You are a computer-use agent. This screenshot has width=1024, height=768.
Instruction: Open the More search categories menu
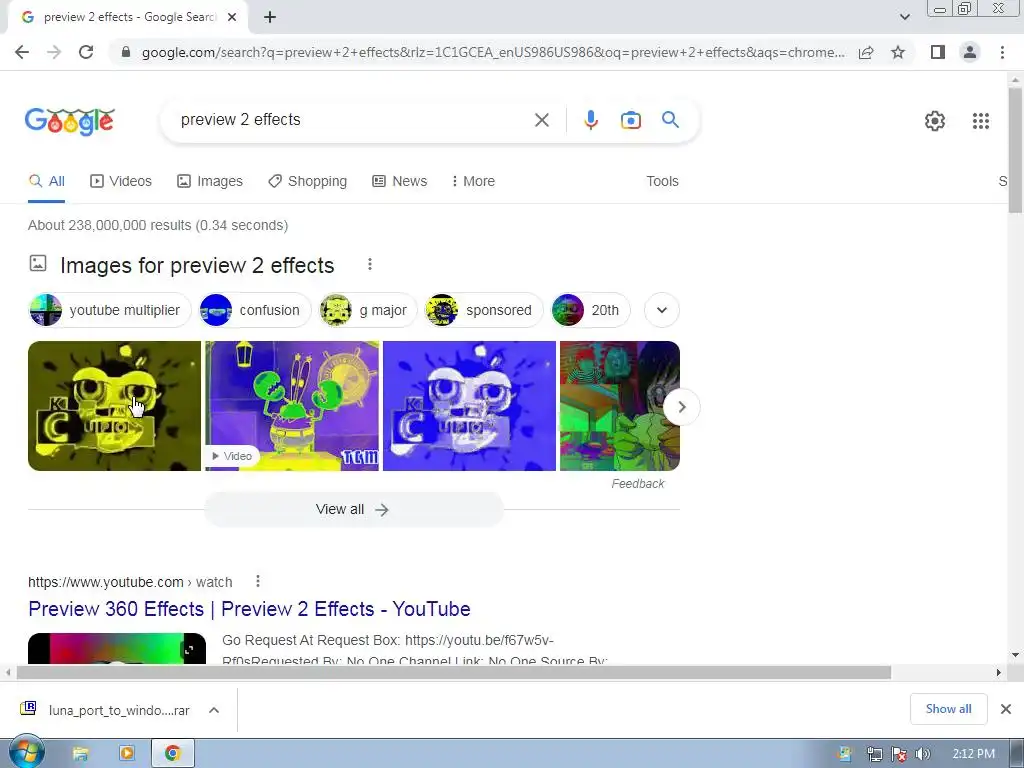(473, 182)
